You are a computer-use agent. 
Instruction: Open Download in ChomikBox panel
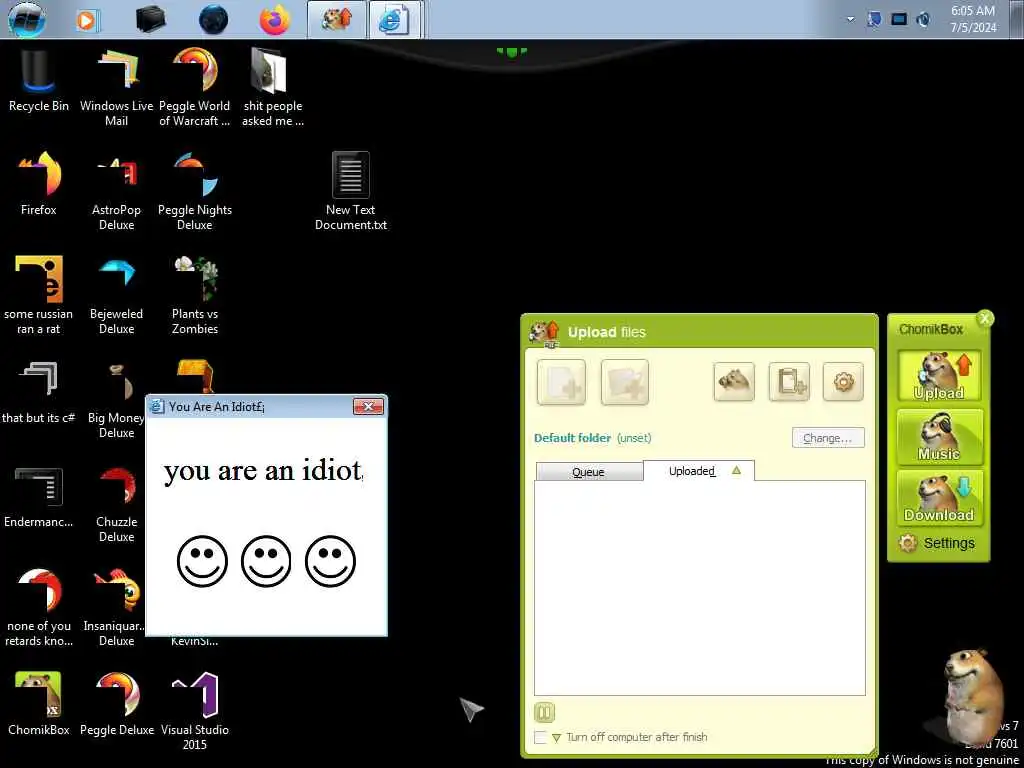click(x=939, y=498)
